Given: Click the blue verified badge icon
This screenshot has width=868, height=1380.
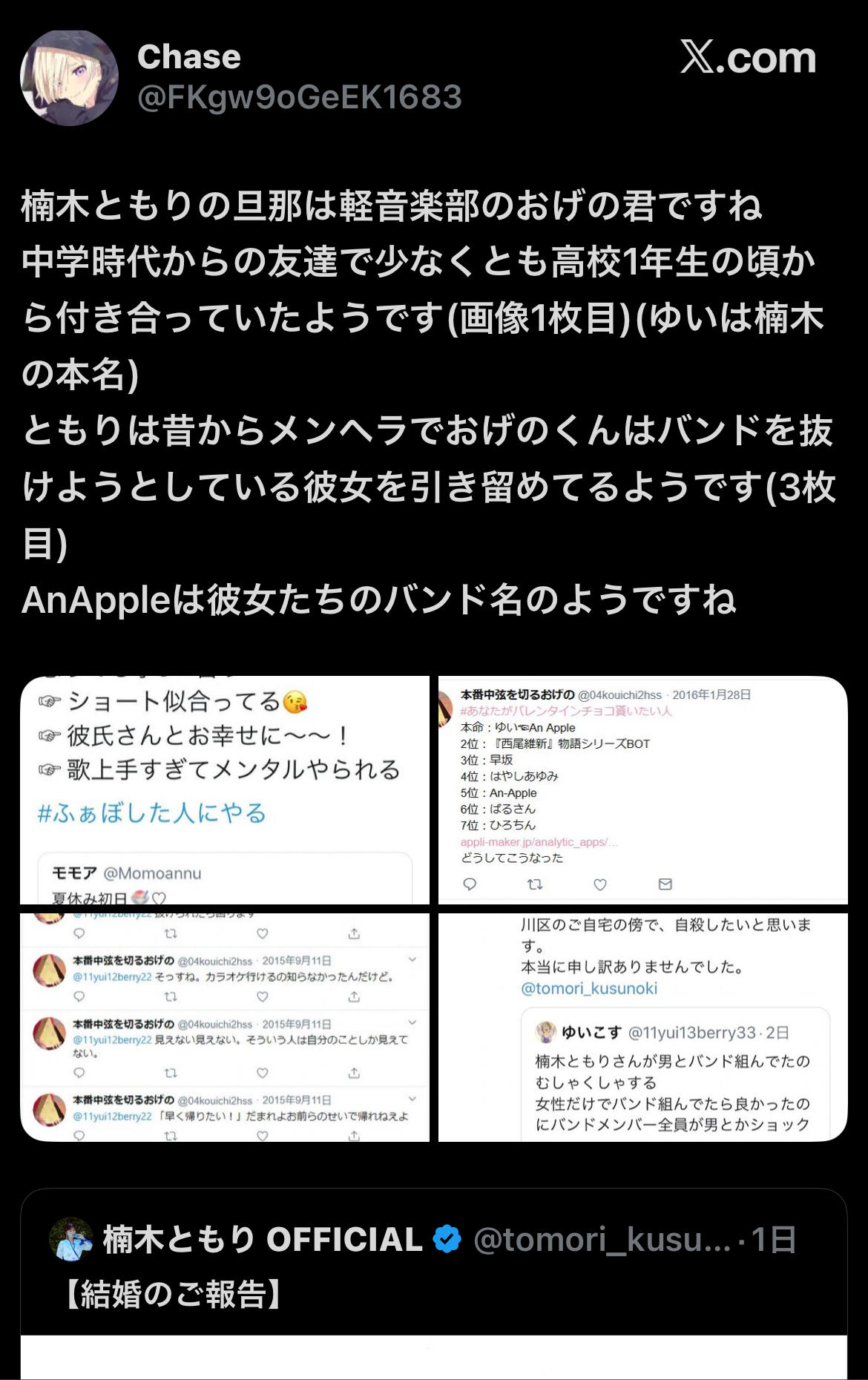Looking at the screenshot, I should click(447, 1239).
